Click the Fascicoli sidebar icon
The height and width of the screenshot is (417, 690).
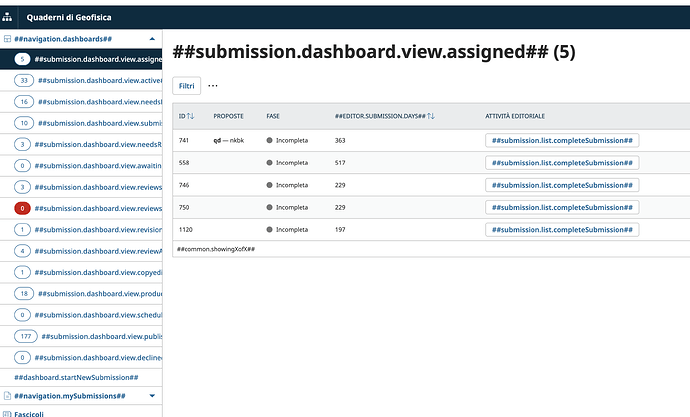[7, 414]
